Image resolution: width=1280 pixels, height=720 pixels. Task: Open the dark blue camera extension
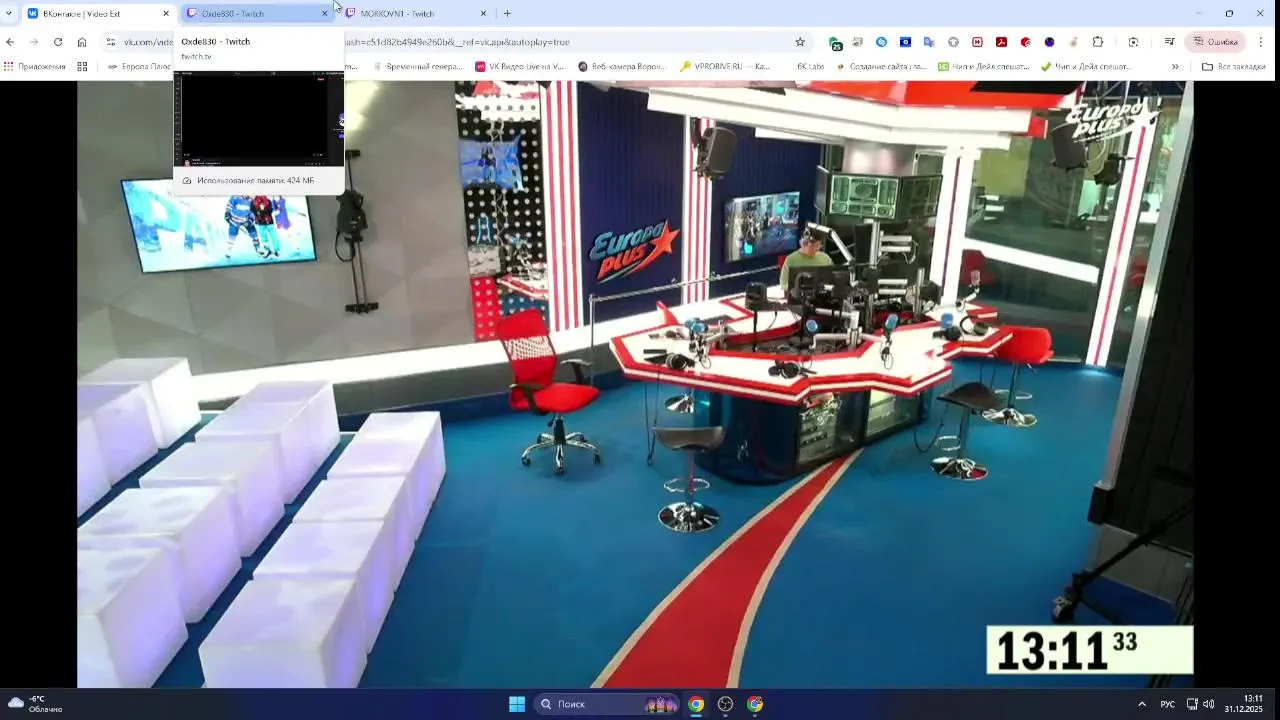tap(905, 42)
